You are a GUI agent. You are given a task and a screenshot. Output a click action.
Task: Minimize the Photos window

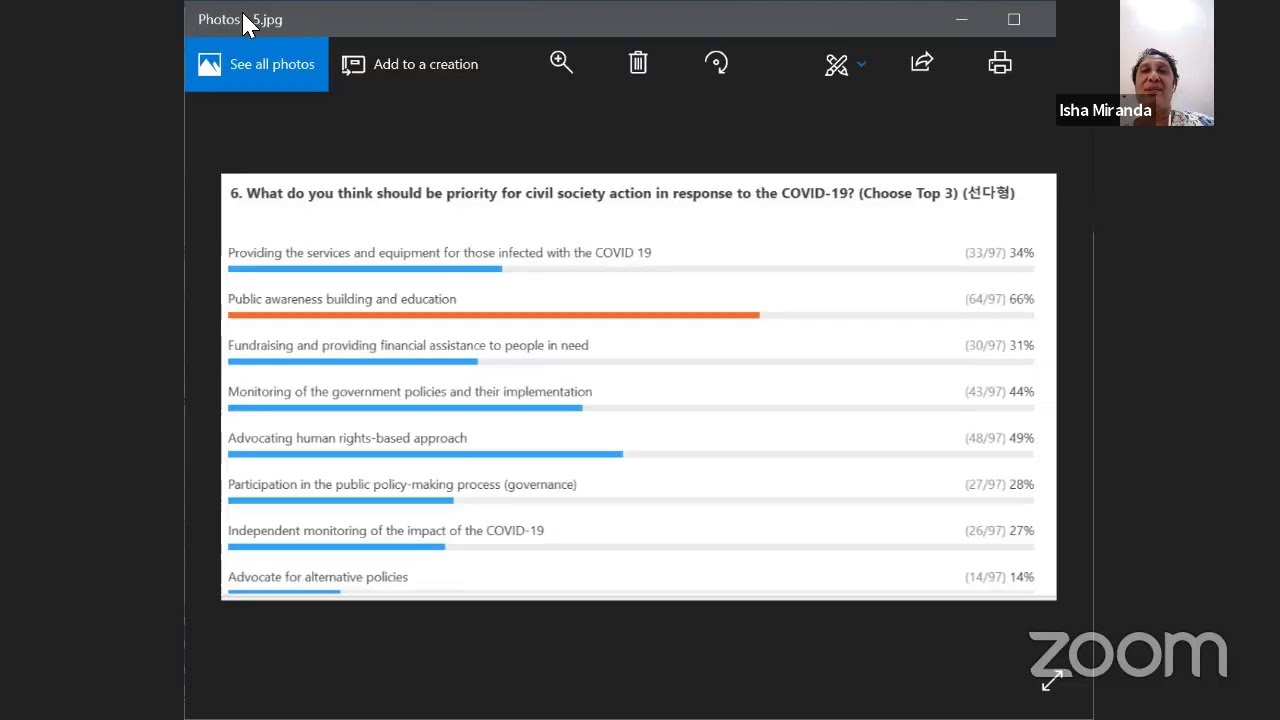961,19
